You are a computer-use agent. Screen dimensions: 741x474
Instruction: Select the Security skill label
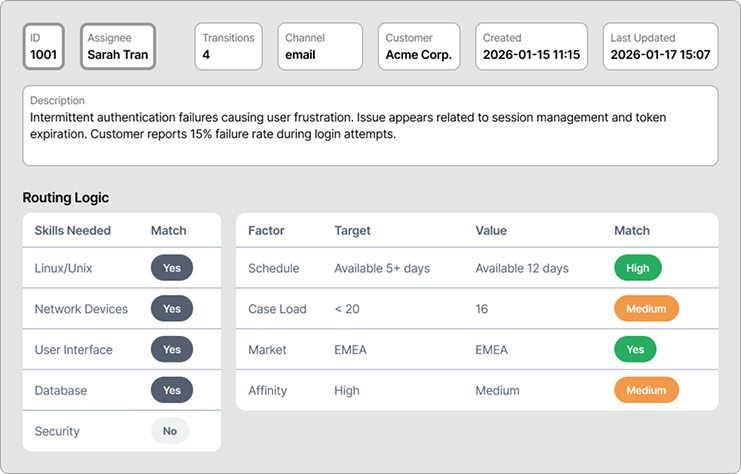(57, 431)
